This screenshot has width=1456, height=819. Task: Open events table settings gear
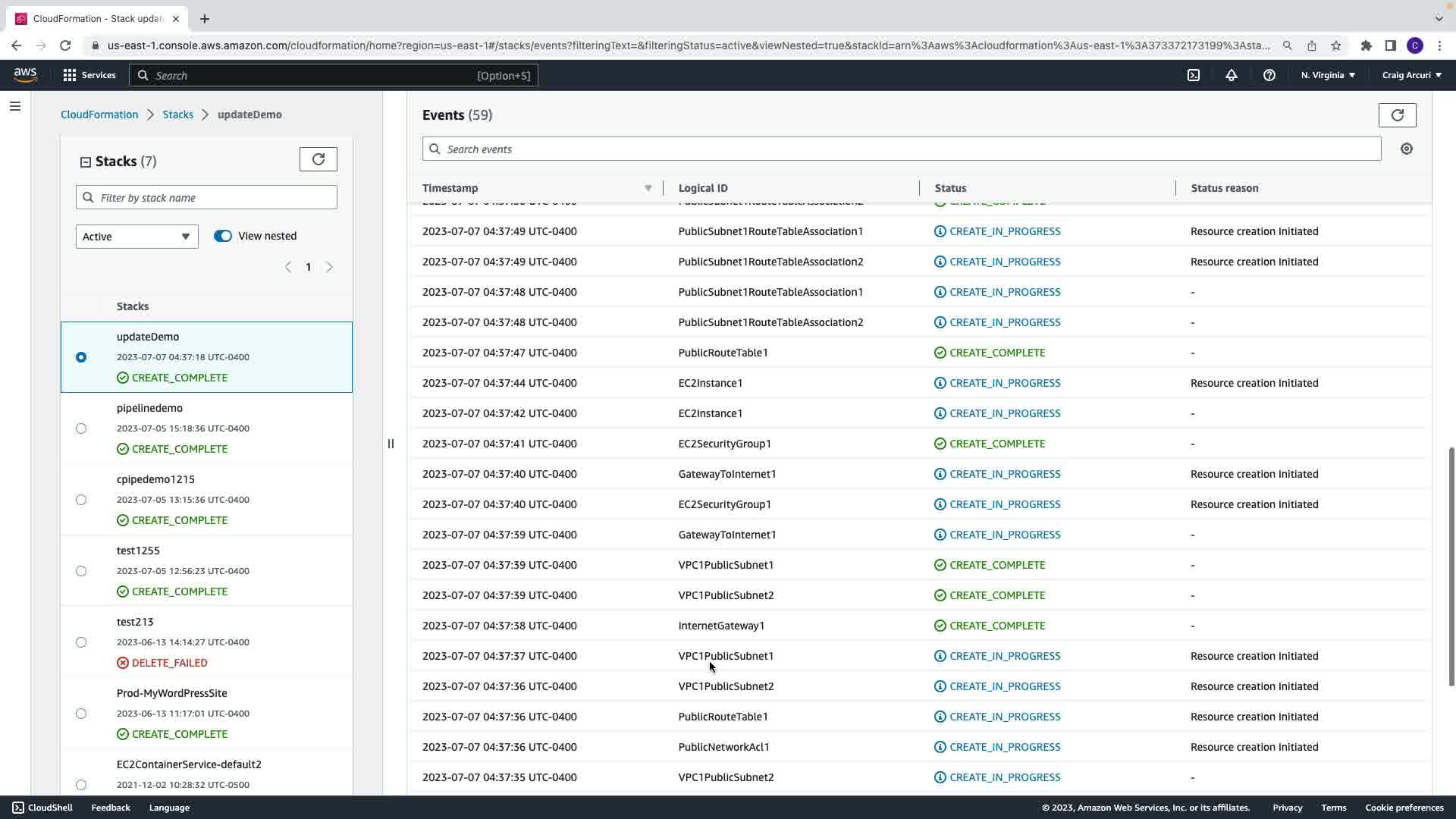(1406, 149)
